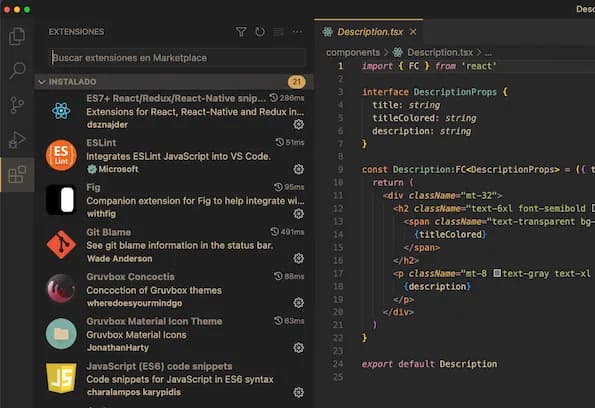Click the EXTENSIONES panel title

(76, 32)
